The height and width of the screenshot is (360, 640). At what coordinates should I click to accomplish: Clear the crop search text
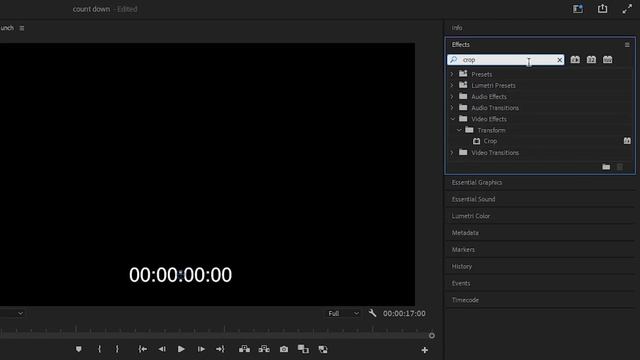[x=560, y=60]
